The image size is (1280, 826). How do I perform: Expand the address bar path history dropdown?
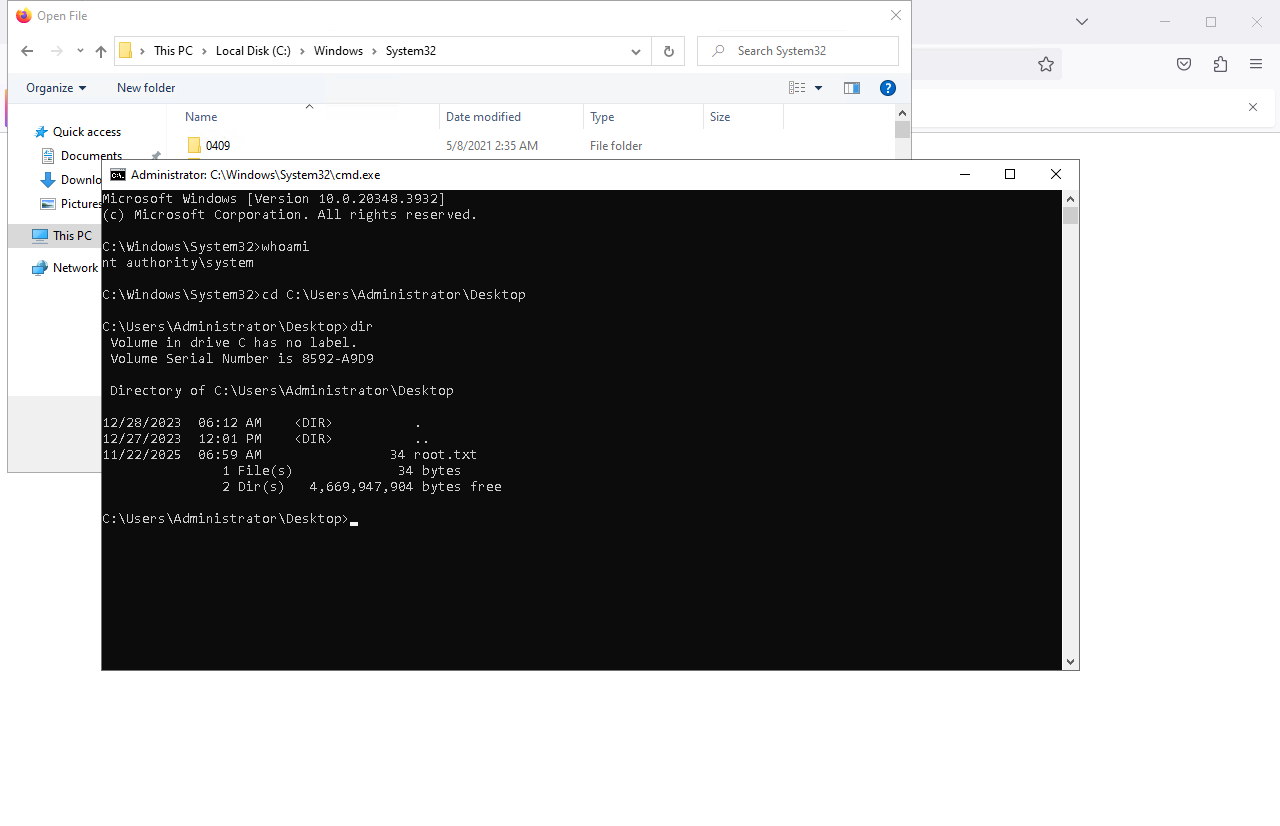coord(636,51)
